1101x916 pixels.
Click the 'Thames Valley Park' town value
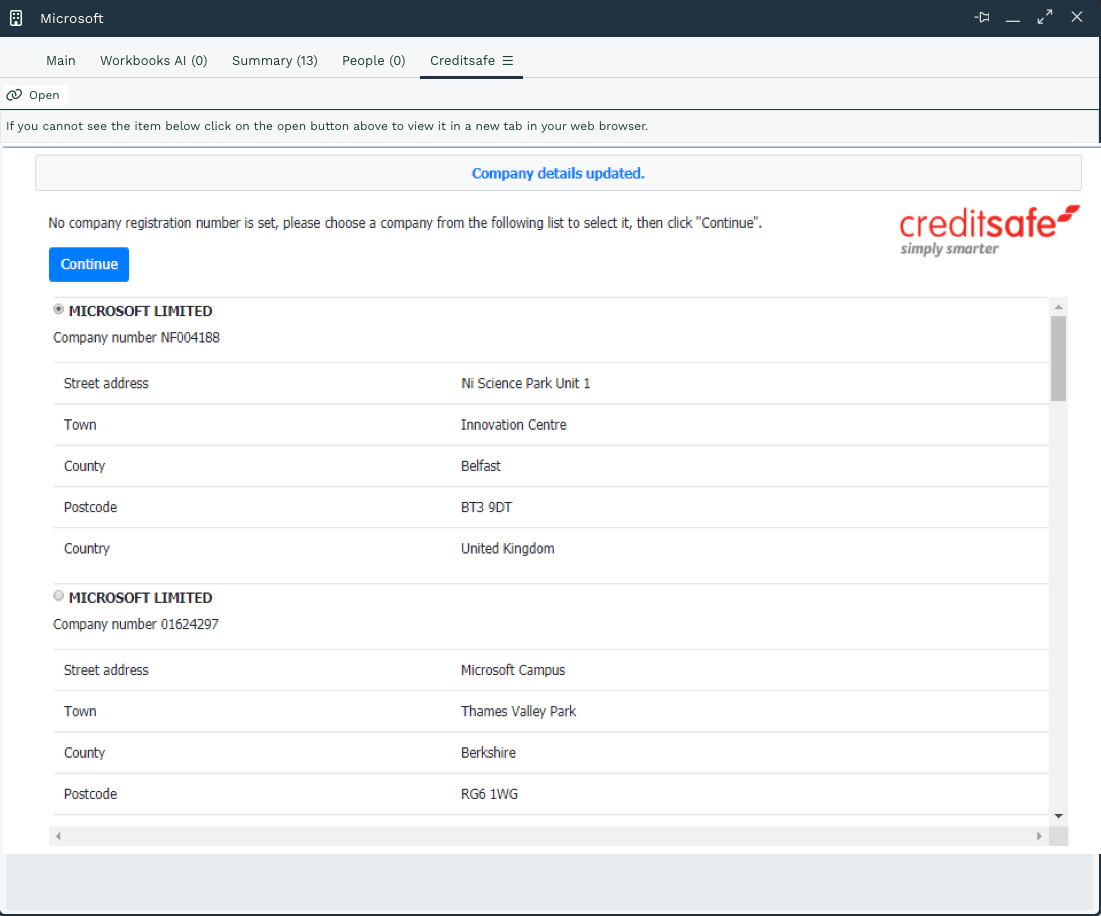pos(518,712)
